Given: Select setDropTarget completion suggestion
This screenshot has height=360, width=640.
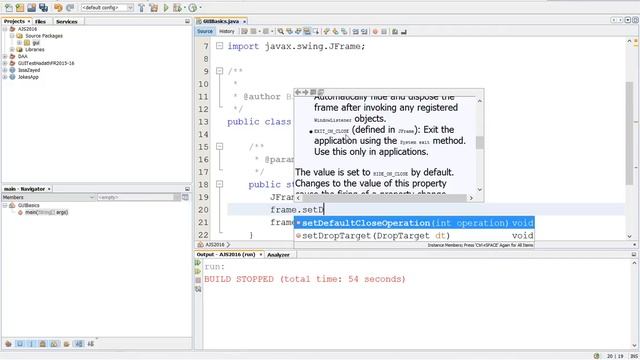Looking at the screenshot, I should coord(414,236).
